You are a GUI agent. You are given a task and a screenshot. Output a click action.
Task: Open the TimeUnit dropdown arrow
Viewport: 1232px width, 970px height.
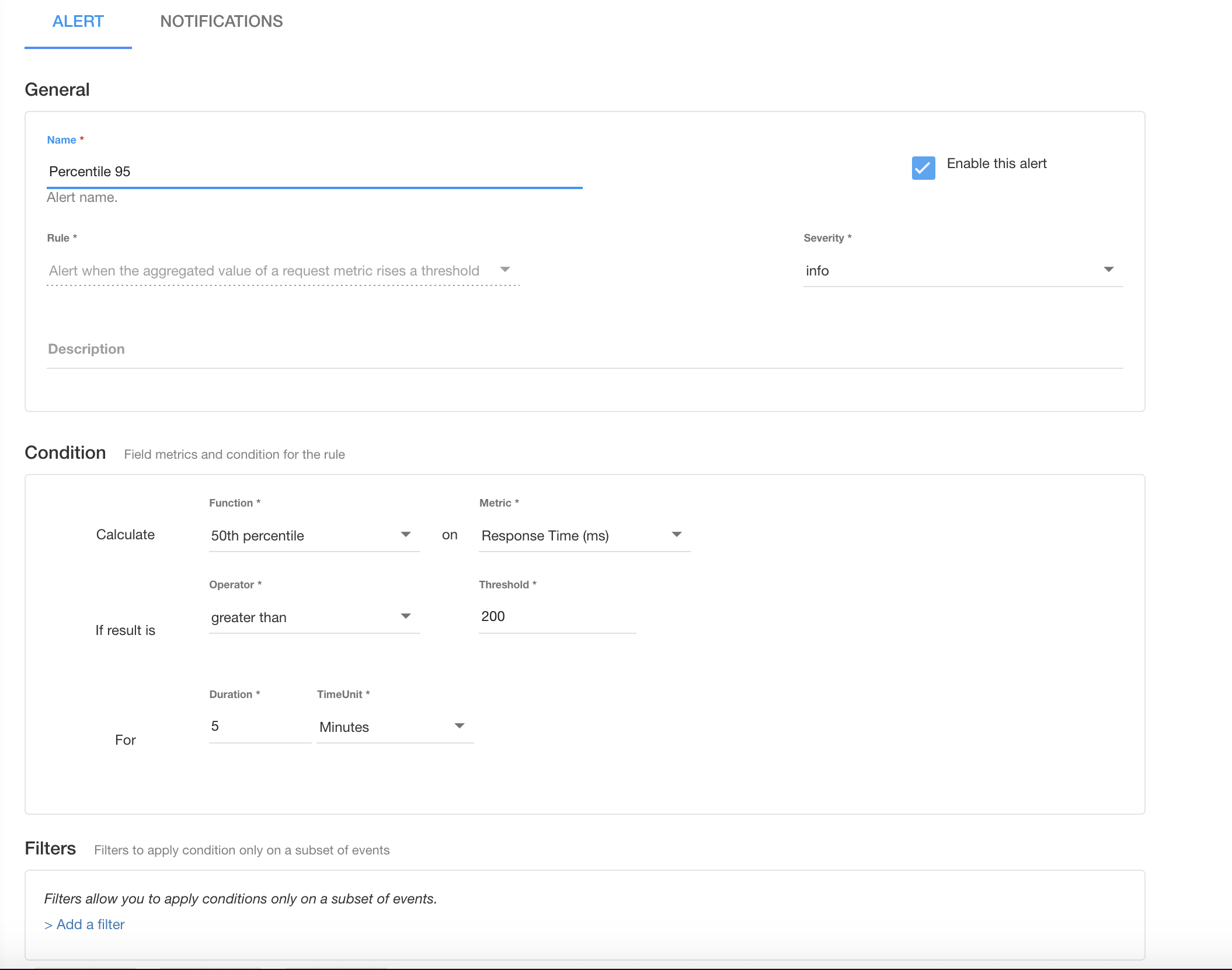pyautogui.click(x=460, y=726)
